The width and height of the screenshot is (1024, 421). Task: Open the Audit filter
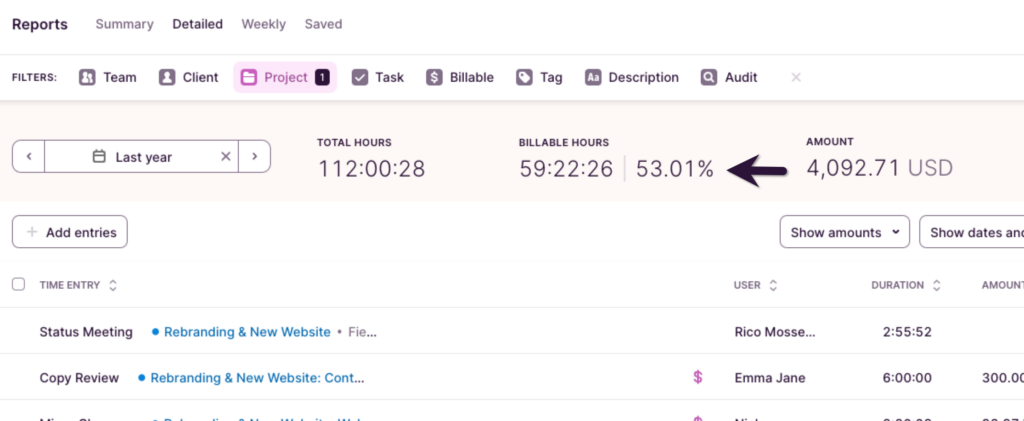(x=729, y=77)
